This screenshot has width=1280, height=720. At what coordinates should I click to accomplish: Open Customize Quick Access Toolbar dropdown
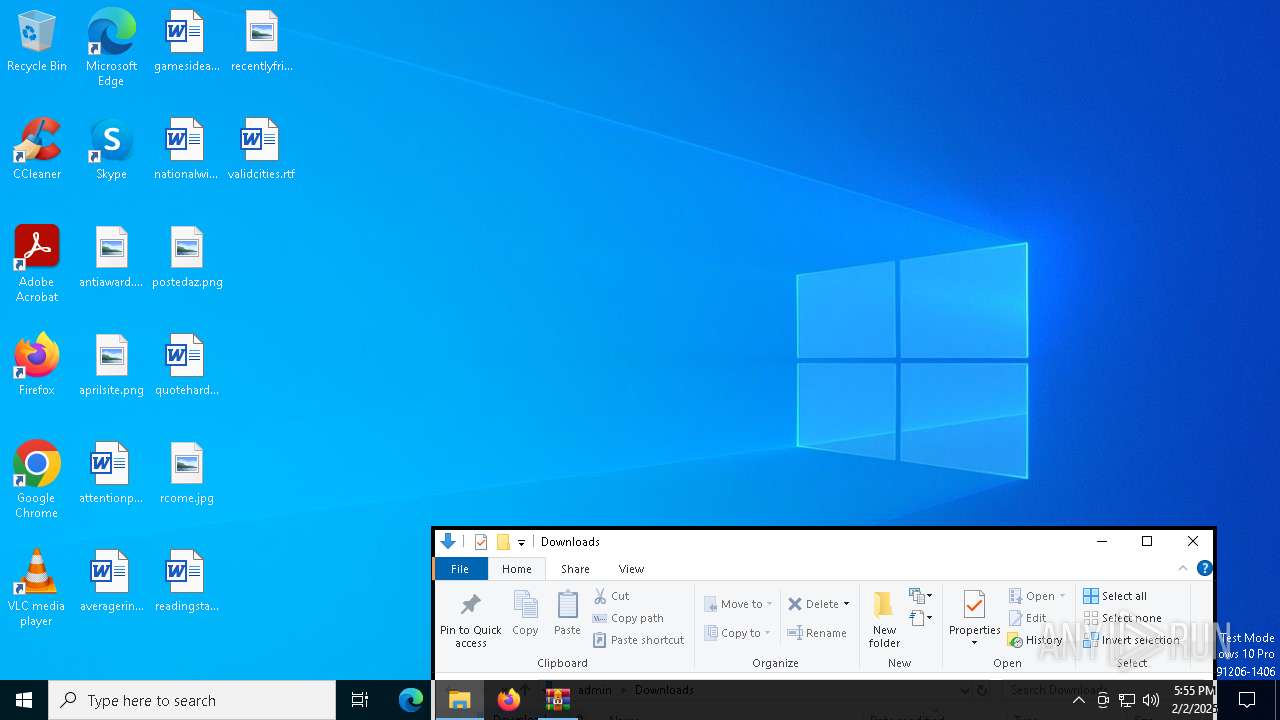[x=521, y=543]
